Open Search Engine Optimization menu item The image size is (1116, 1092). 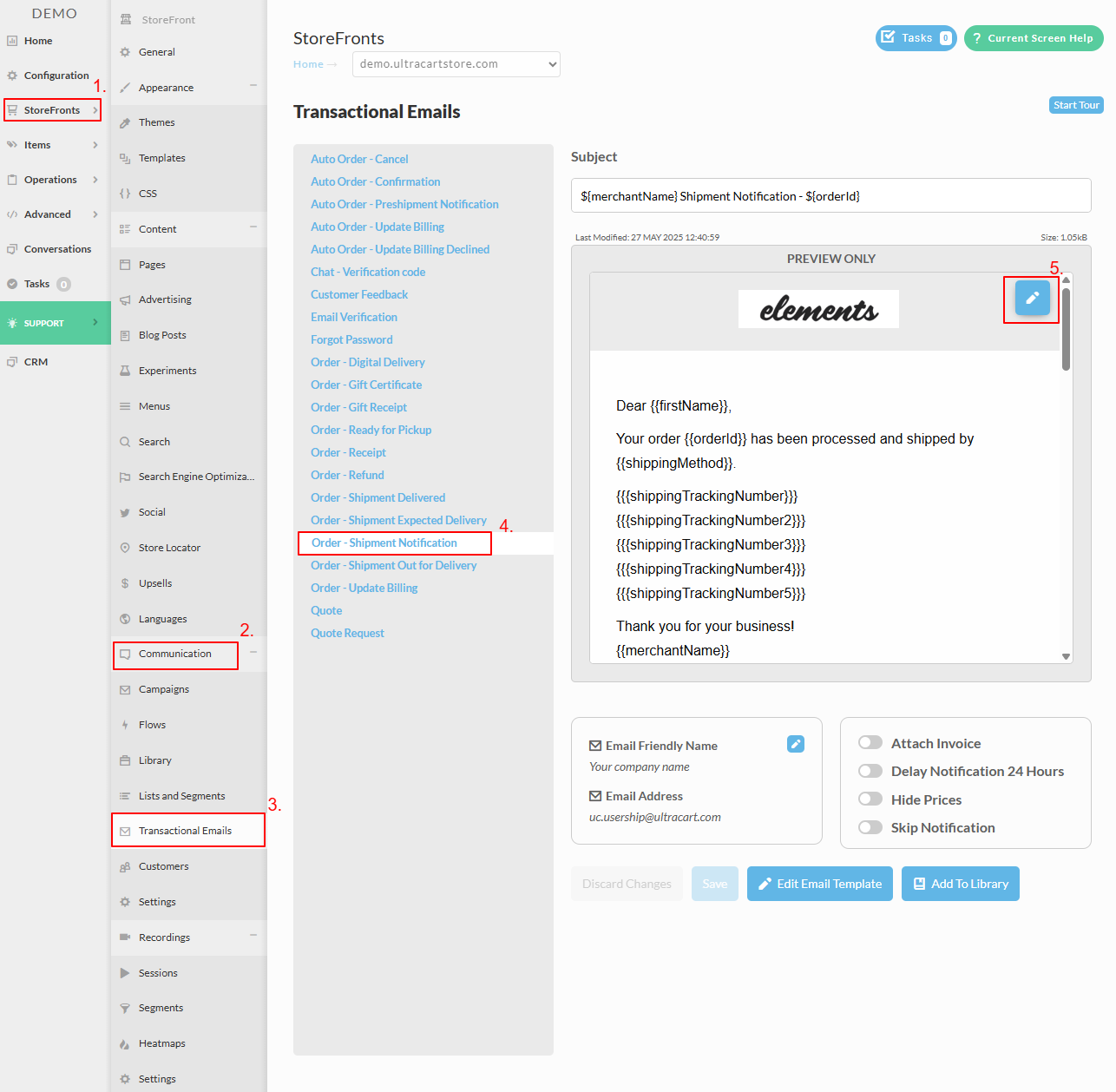(188, 477)
